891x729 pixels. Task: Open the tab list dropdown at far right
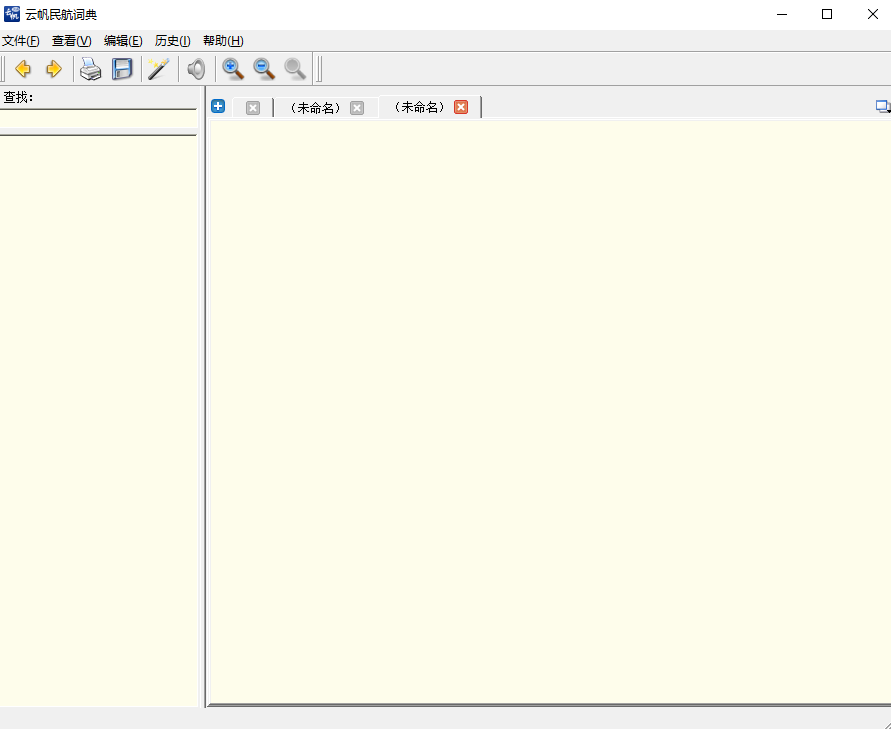point(882,107)
